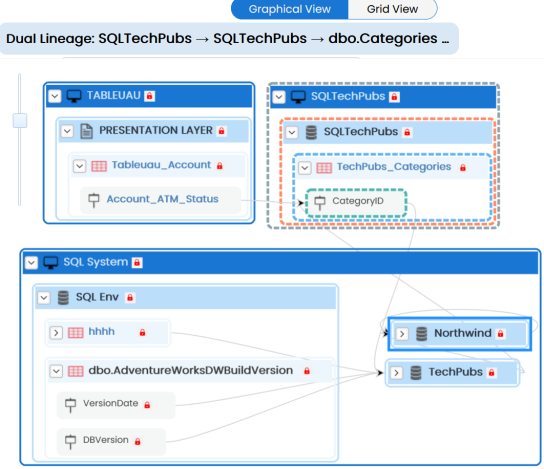Click the SQL Env database icon
Image resolution: width=544 pixels, height=469 pixels.
click(x=63, y=298)
